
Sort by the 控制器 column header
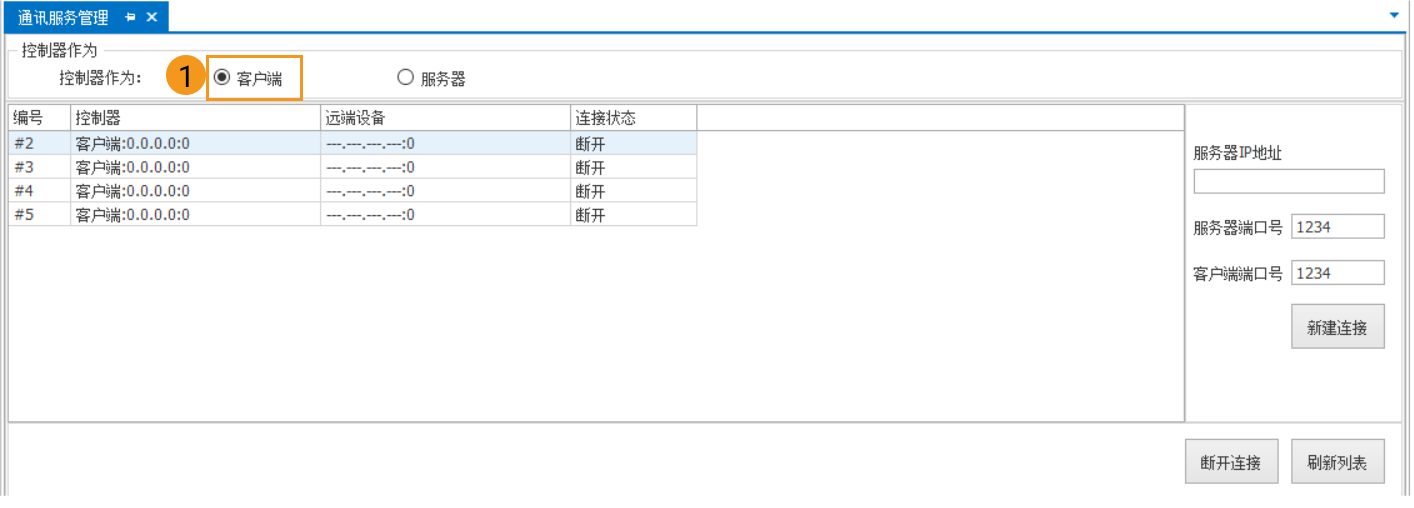(x=195, y=118)
